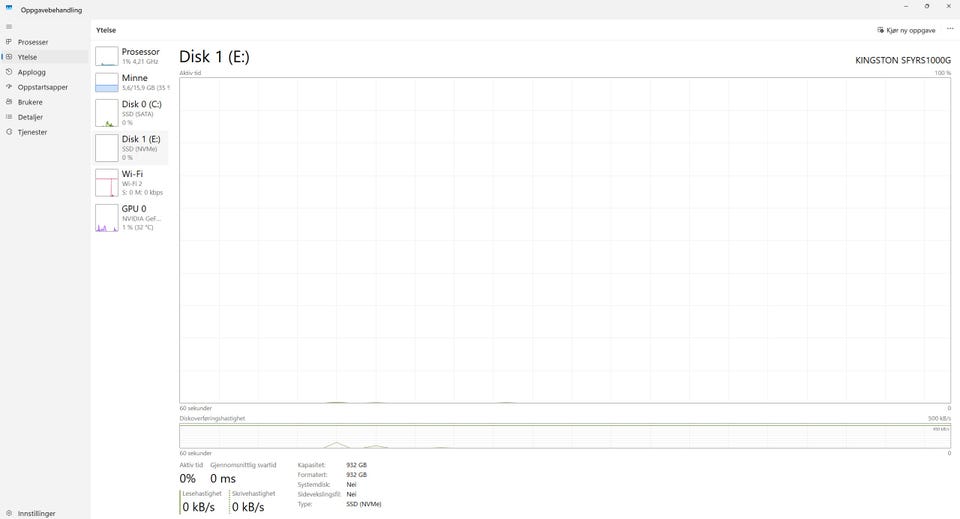
Task: Click the Wi-Fi label in the resource list
Action: (132, 174)
